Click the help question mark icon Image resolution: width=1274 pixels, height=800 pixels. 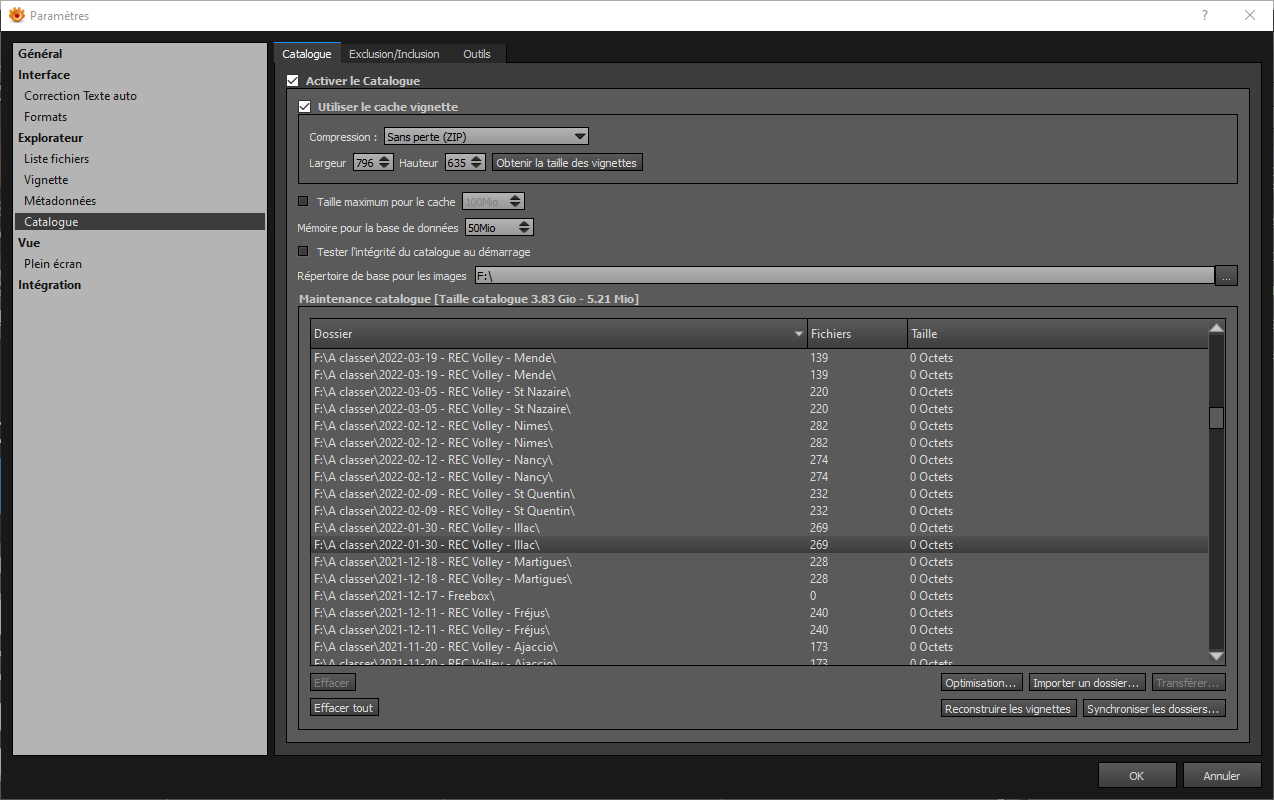[1205, 15]
